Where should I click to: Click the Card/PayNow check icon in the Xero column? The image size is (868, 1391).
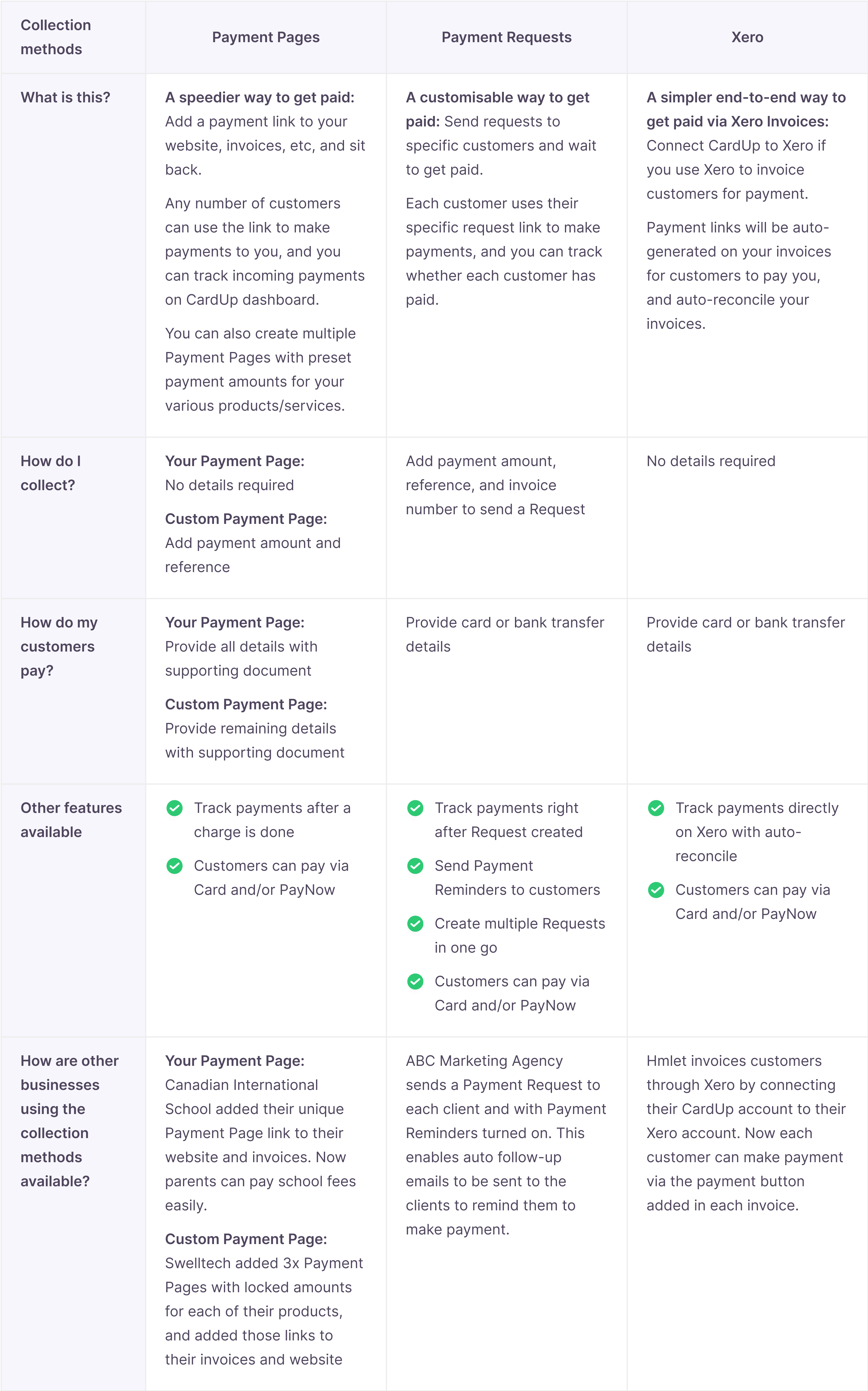click(x=656, y=890)
